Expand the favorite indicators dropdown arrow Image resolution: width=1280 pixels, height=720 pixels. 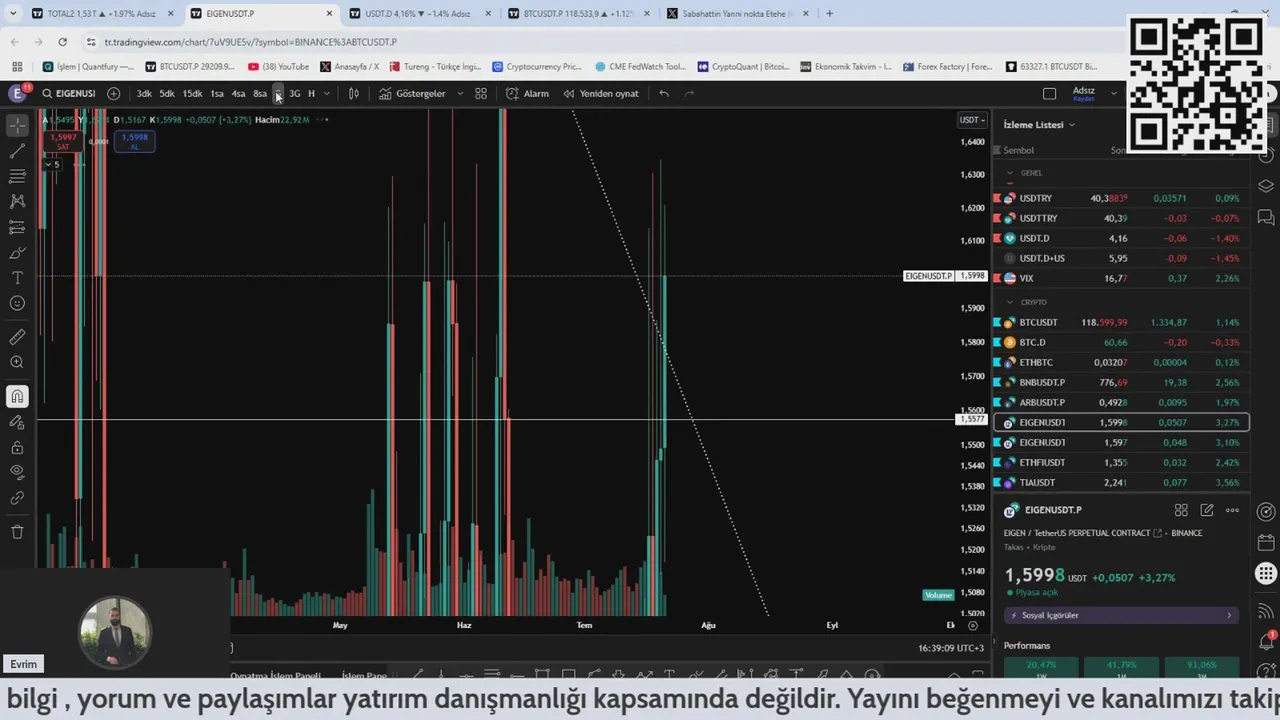(460, 93)
